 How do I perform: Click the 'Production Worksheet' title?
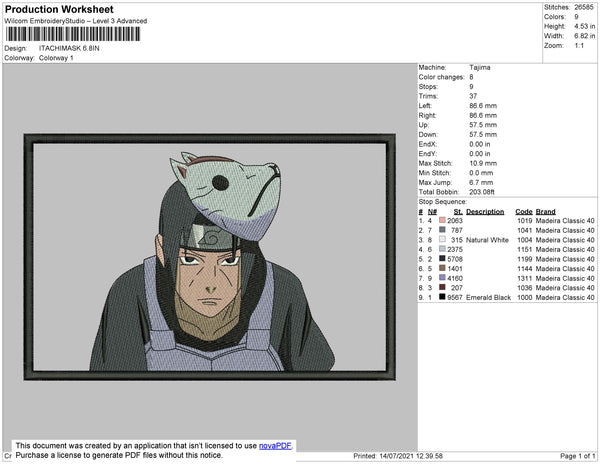coord(59,10)
